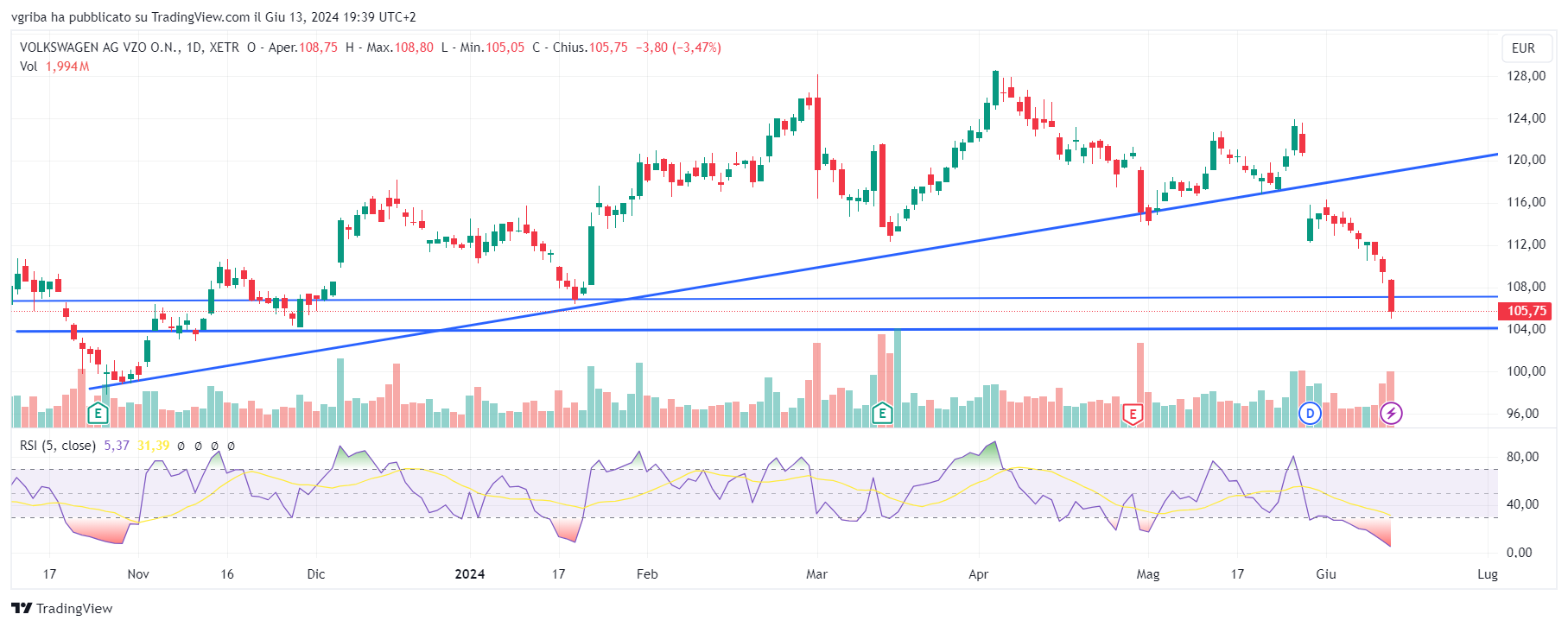Click the bold 2024 time axis label
This screenshot has height=627, width=1568.
pyautogui.click(x=470, y=574)
